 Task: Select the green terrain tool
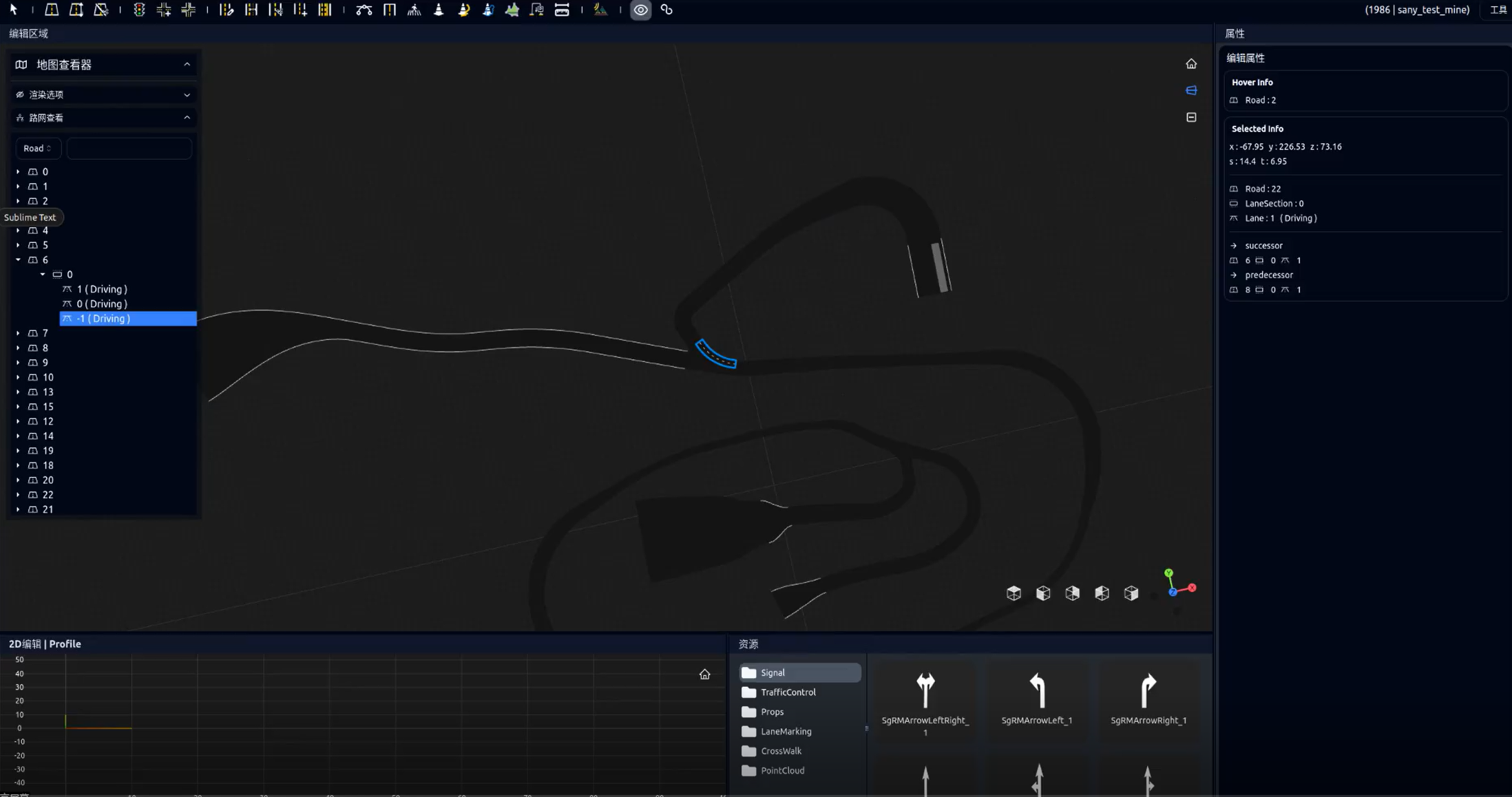512,10
